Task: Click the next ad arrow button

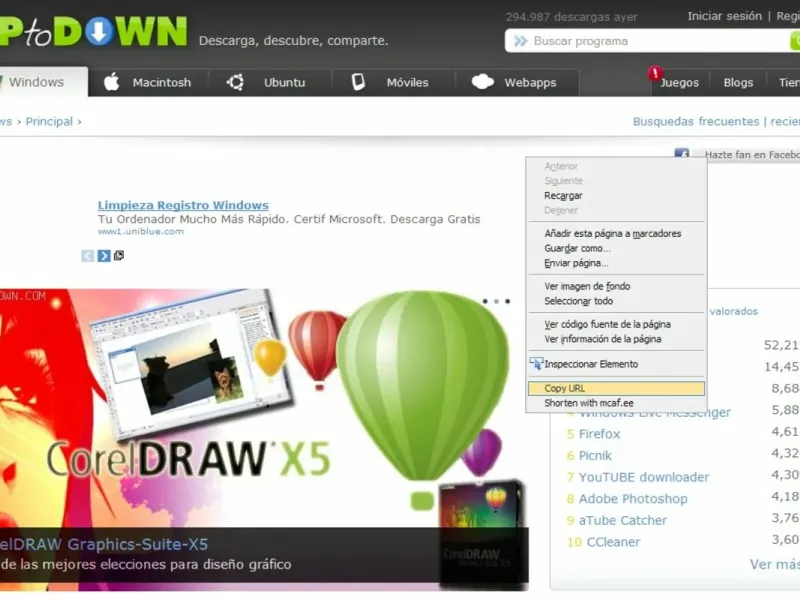Action: tap(104, 256)
